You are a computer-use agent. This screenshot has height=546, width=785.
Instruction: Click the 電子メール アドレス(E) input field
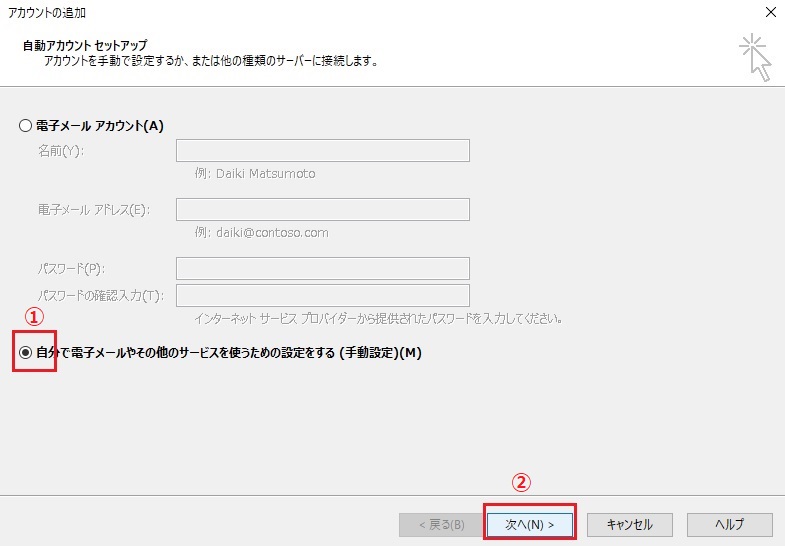click(323, 210)
